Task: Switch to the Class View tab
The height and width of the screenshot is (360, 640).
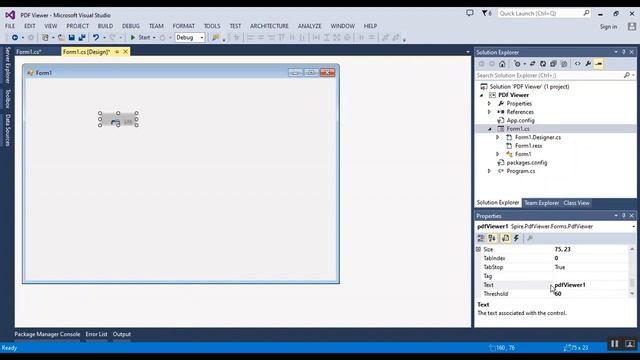Action: click(576, 203)
